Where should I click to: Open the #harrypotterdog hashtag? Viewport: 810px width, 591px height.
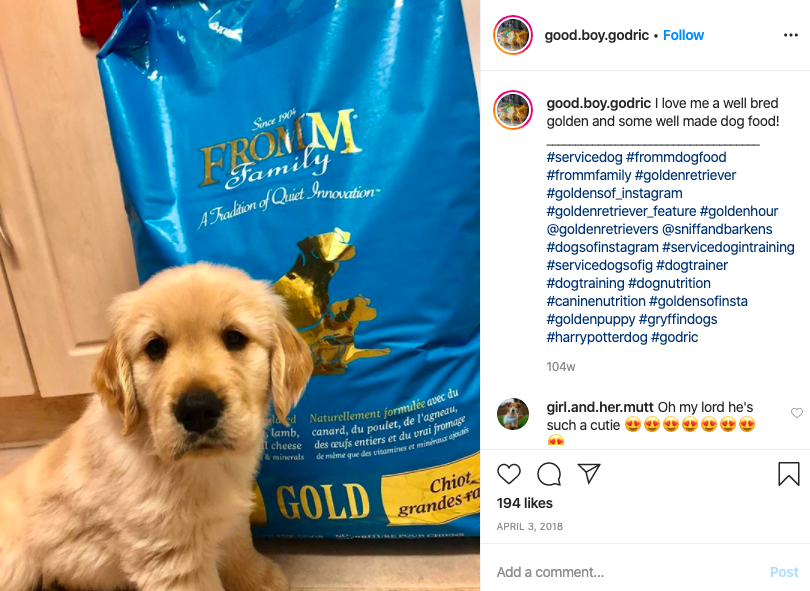click(x=597, y=337)
